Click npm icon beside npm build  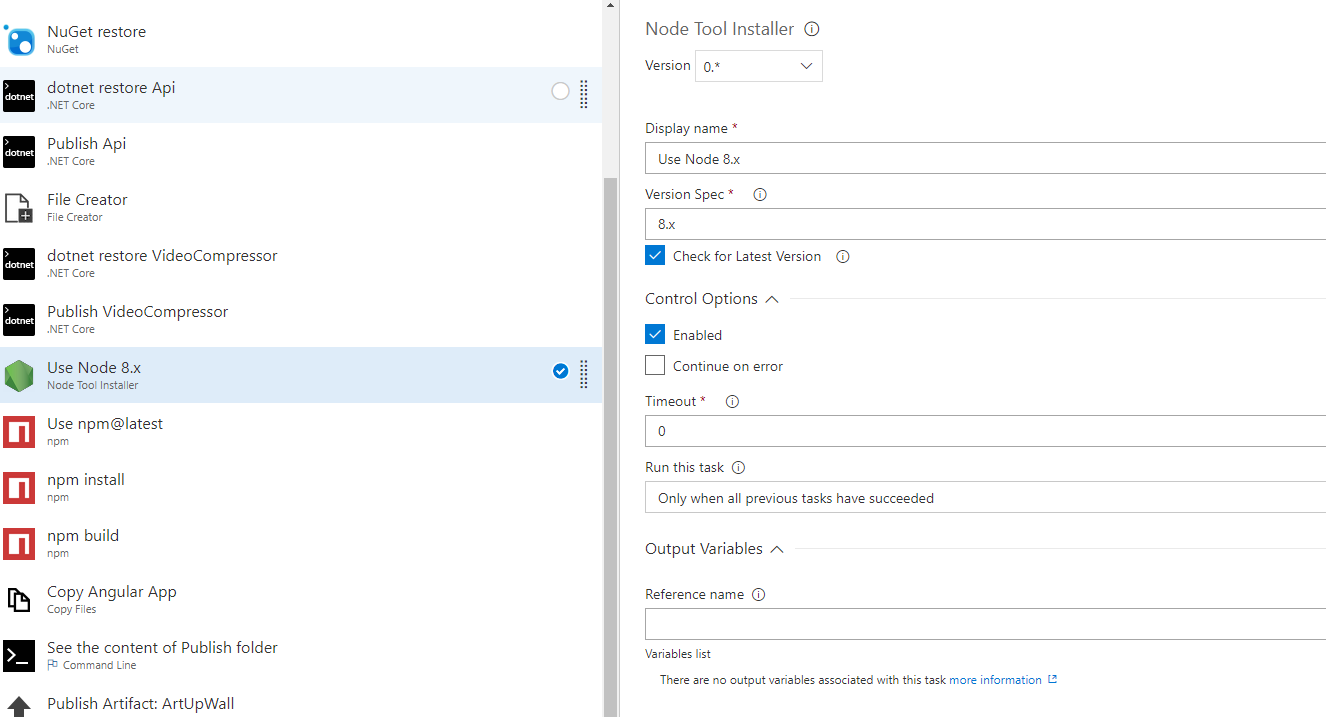click(19, 544)
